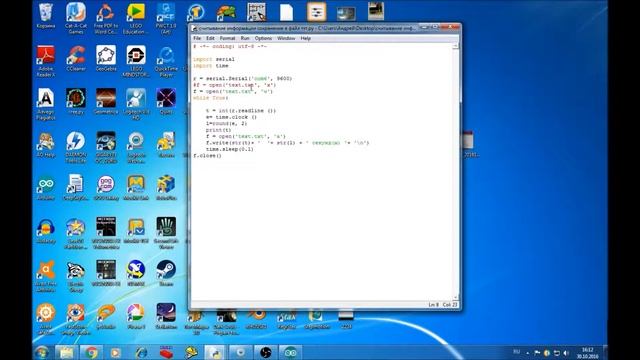Open the Help menu in IDLE
This screenshot has width=640, height=360.
coord(306,38)
